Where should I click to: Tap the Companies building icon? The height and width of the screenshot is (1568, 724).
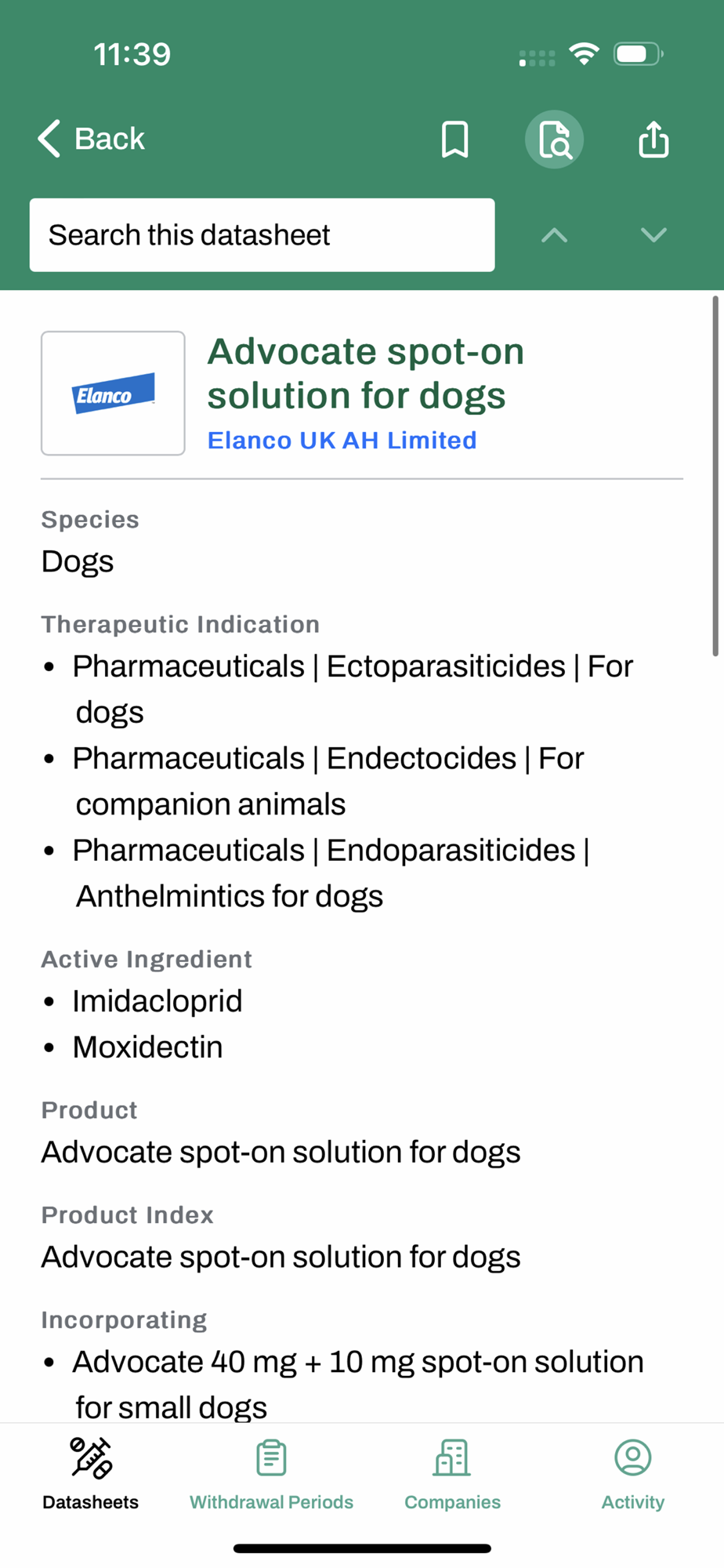pyautogui.click(x=452, y=1458)
